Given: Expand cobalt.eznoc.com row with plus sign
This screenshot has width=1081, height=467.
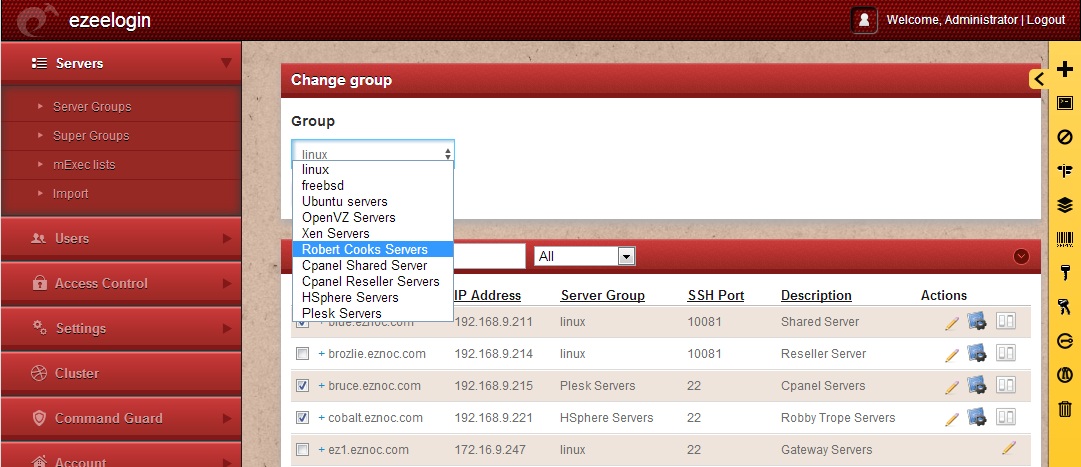Looking at the screenshot, I should tap(321, 417).
